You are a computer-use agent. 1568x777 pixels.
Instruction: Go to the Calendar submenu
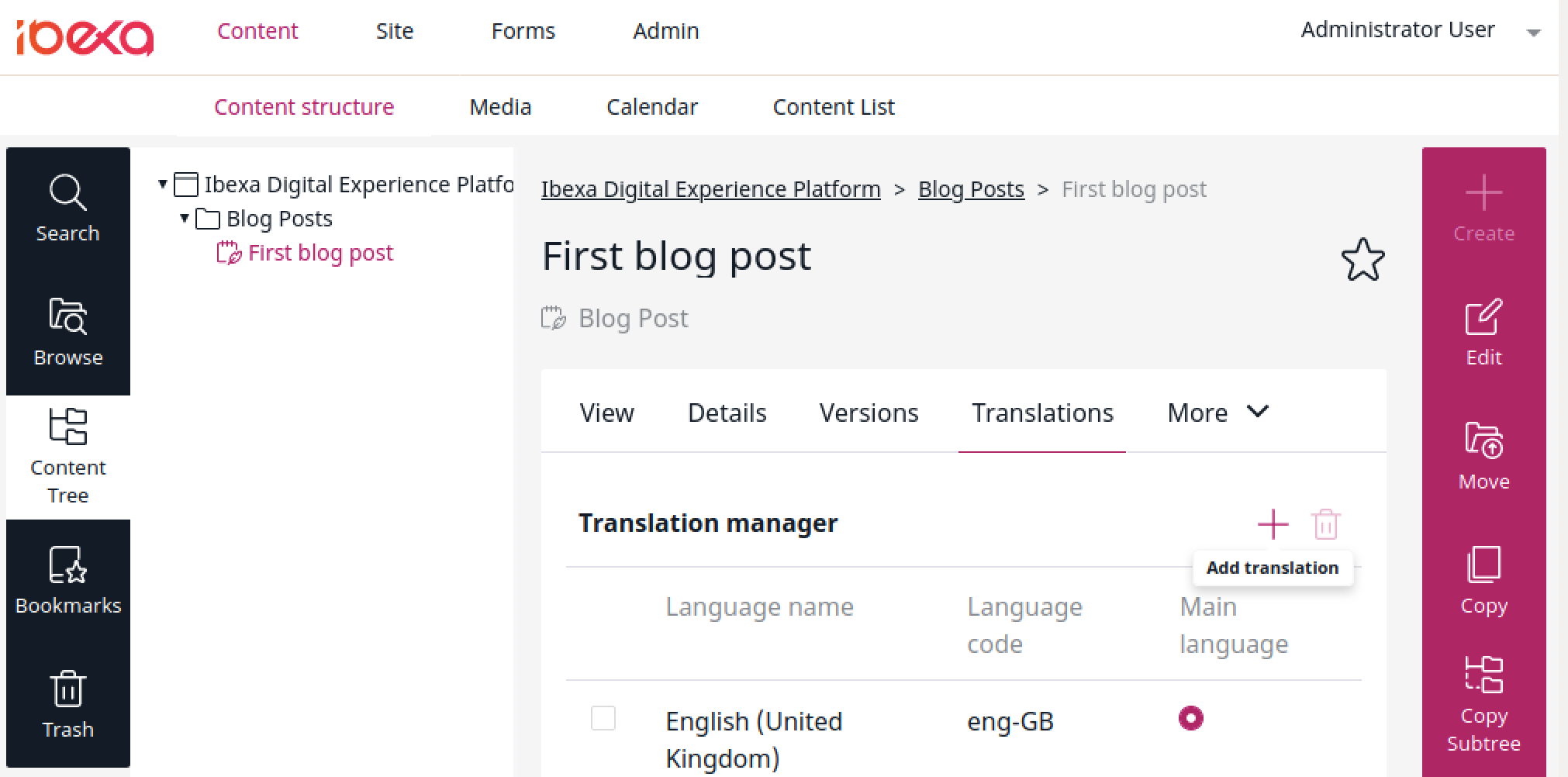click(652, 107)
